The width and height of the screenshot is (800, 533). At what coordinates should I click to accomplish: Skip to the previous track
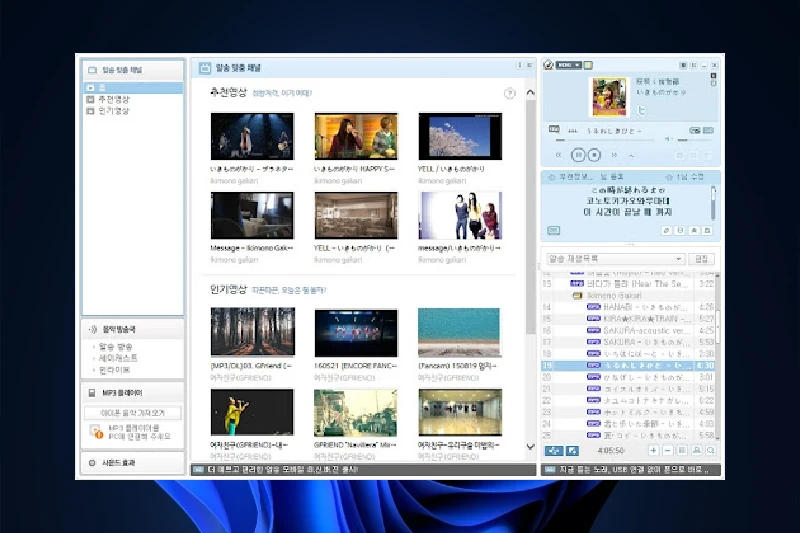(559, 155)
